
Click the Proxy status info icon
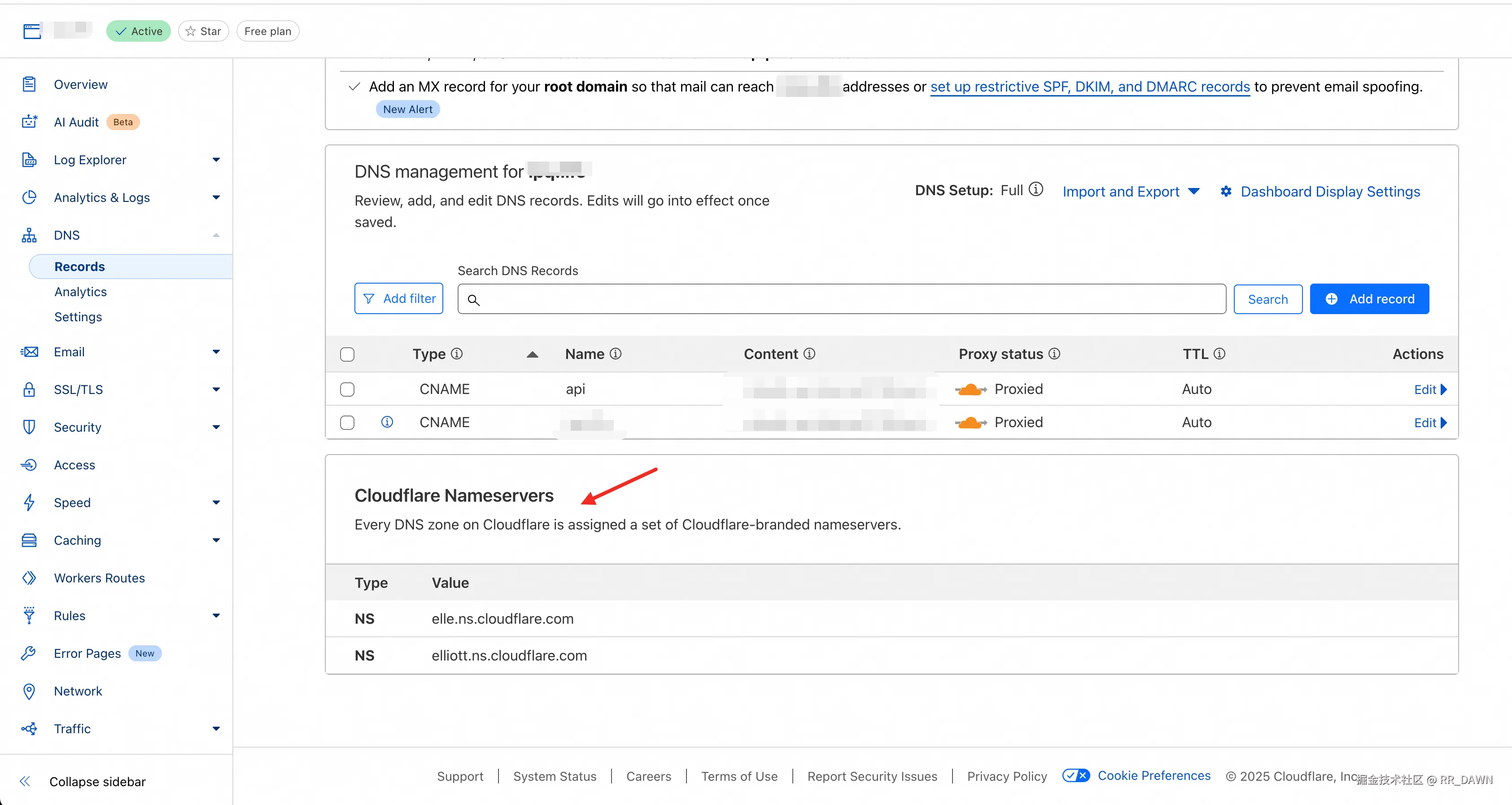point(1054,354)
